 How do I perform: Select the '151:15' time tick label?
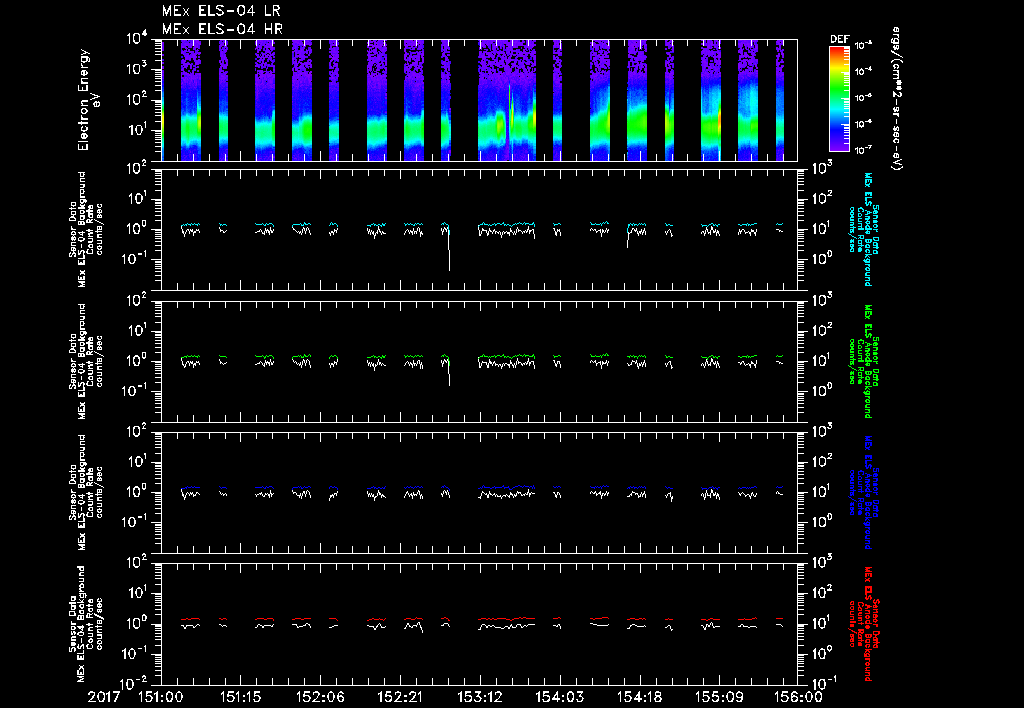pyautogui.click(x=240, y=698)
